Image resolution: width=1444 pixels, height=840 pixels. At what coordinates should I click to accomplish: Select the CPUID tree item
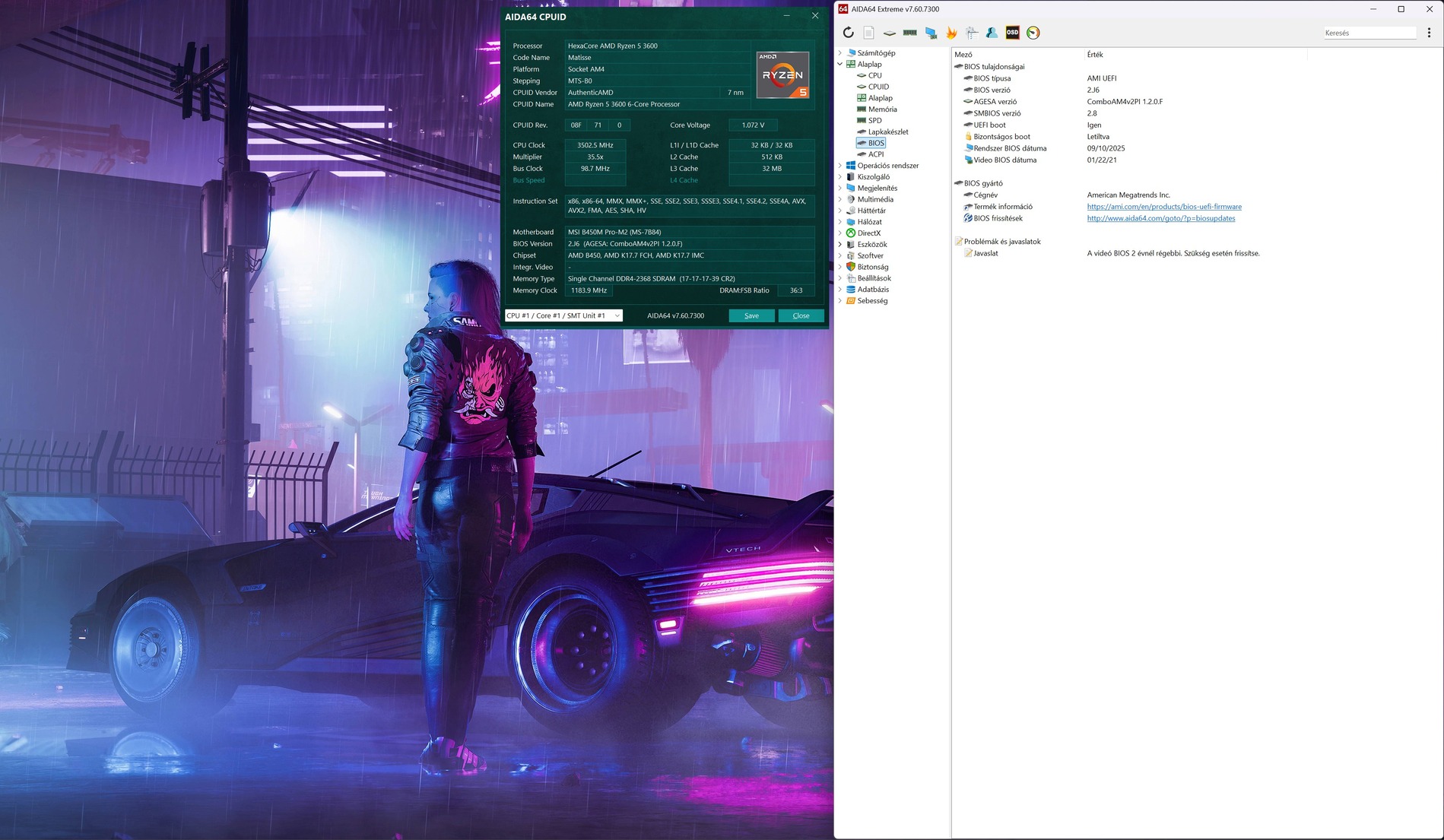click(x=878, y=87)
